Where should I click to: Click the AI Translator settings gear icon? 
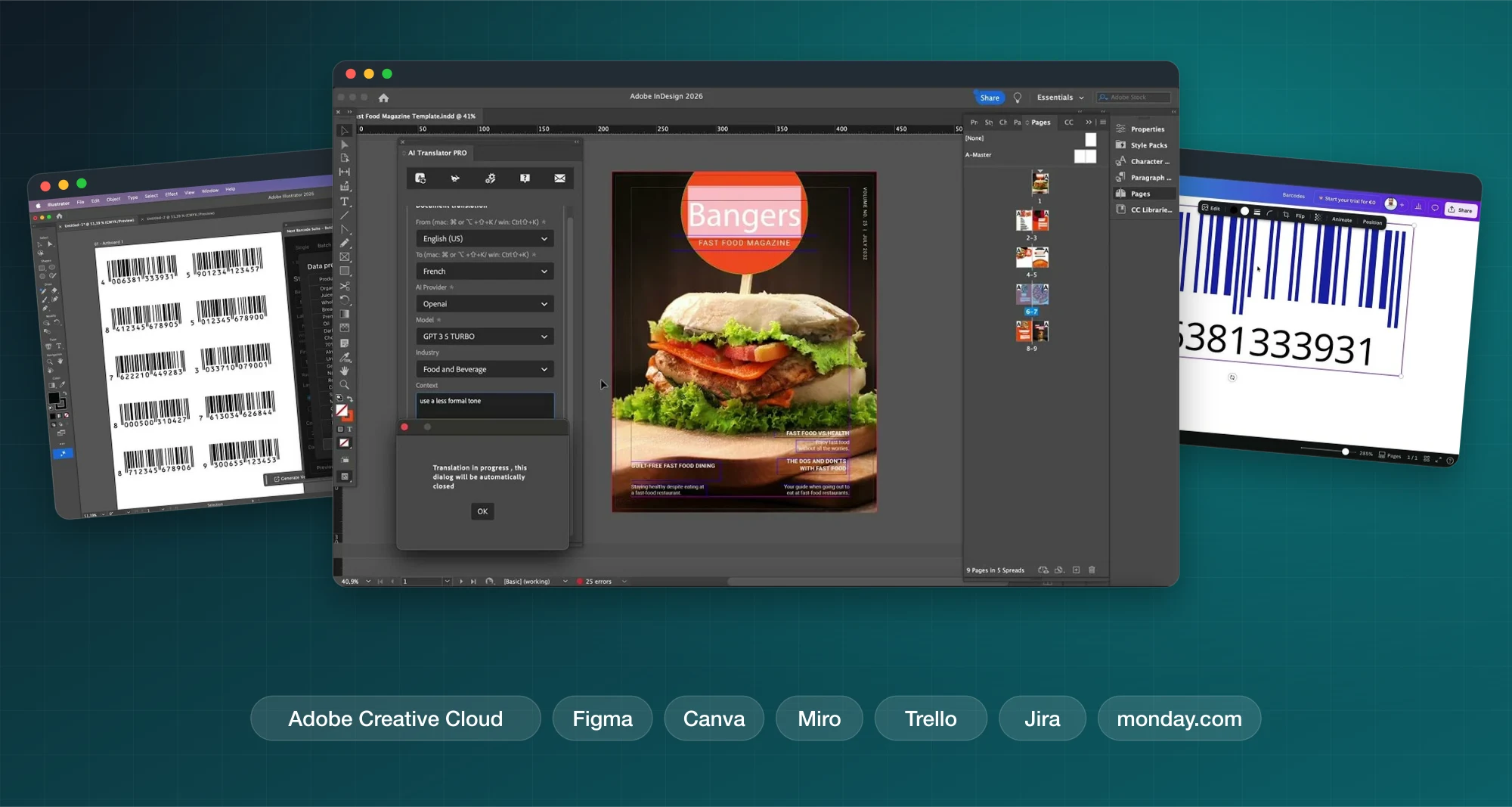pos(490,178)
